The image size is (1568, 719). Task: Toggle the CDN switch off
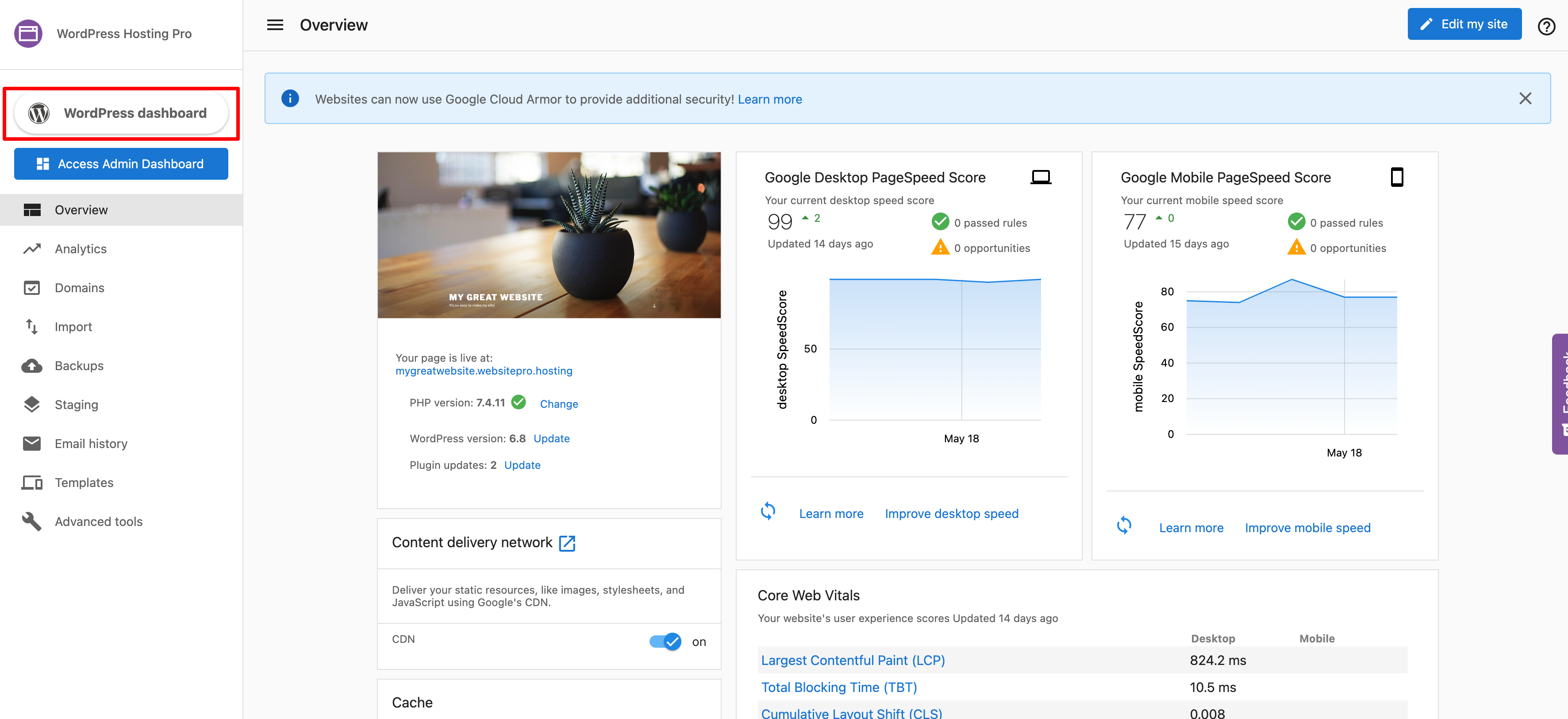click(665, 642)
